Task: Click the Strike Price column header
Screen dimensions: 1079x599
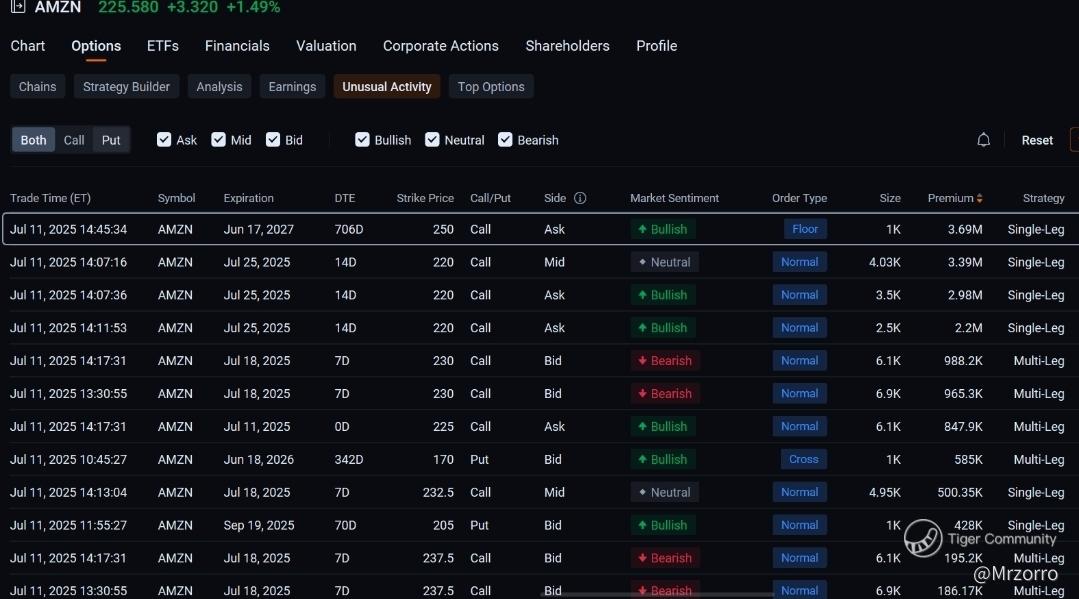Action: click(x=425, y=198)
